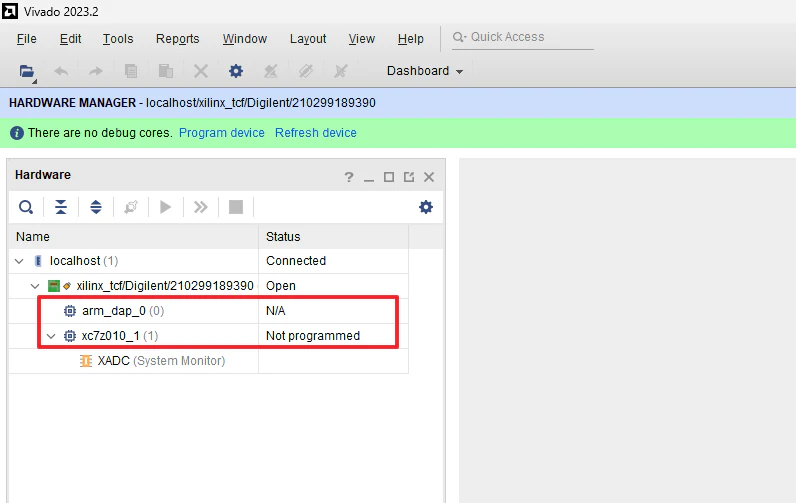Open the Reports menu

177,39
